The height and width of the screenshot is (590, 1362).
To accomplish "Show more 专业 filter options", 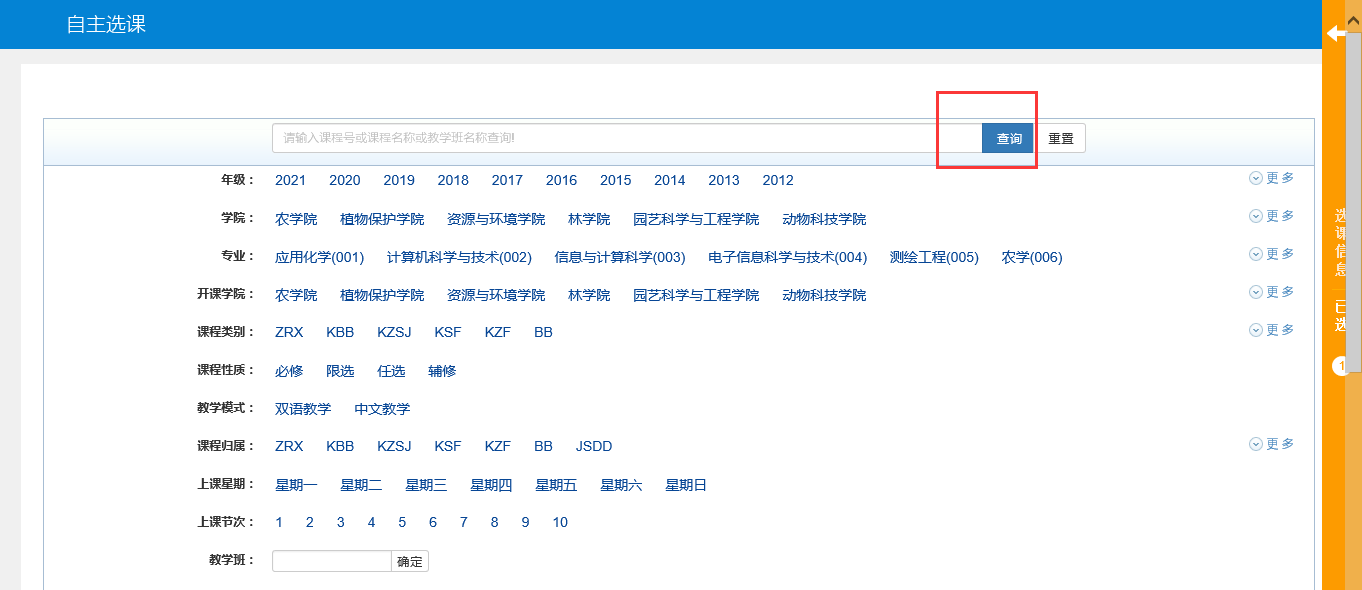I will (x=1271, y=254).
